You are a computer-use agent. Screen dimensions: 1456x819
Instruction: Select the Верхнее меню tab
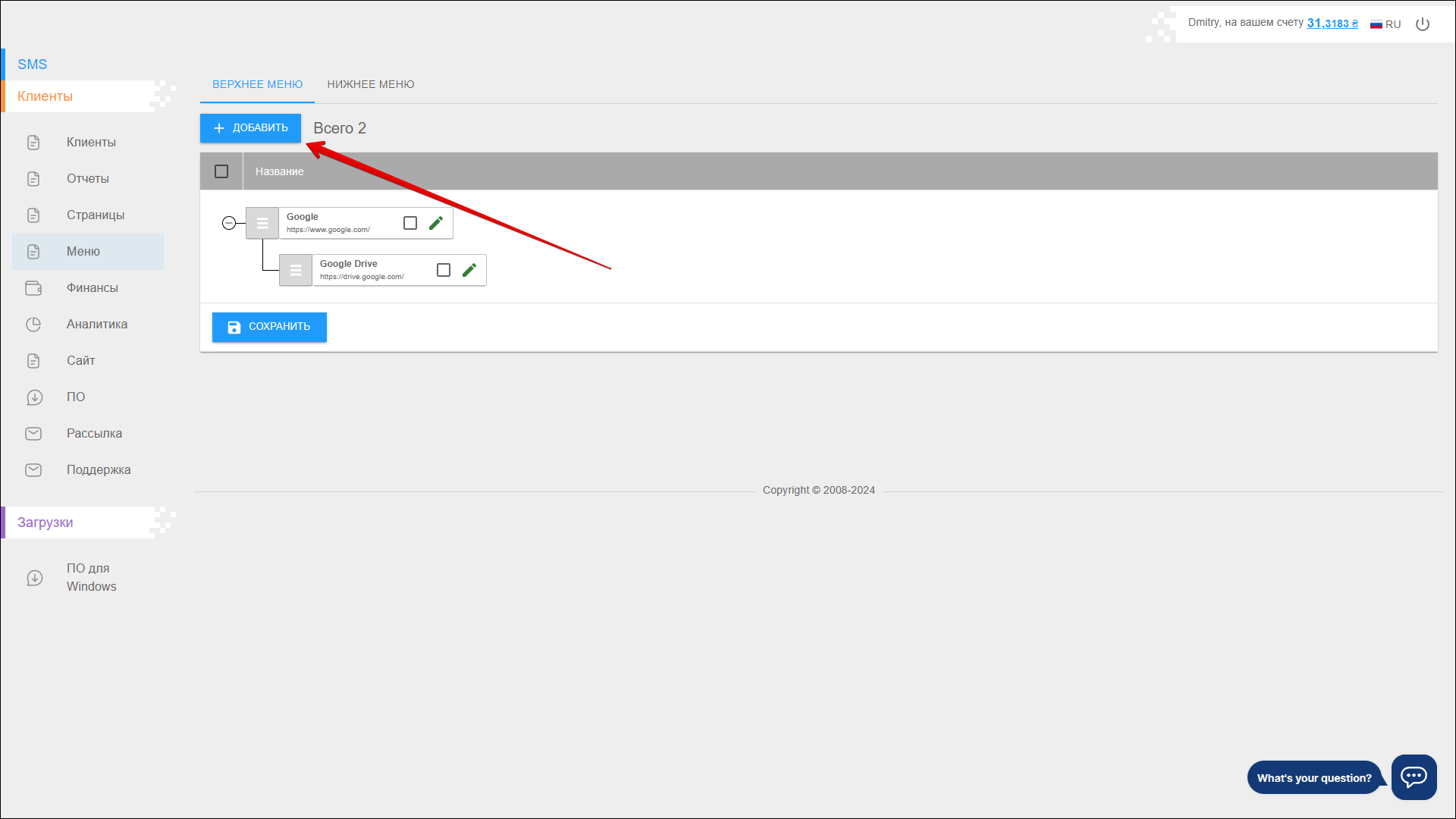coord(257,84)
